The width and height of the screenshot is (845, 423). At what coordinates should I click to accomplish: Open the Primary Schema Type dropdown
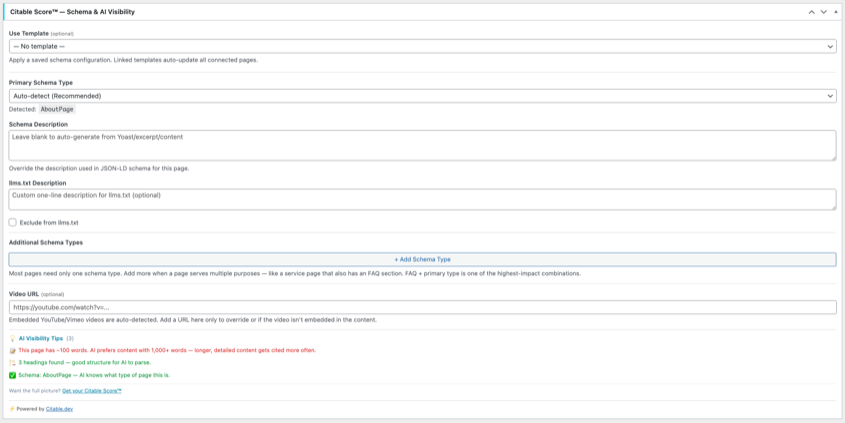pos(422,96)
